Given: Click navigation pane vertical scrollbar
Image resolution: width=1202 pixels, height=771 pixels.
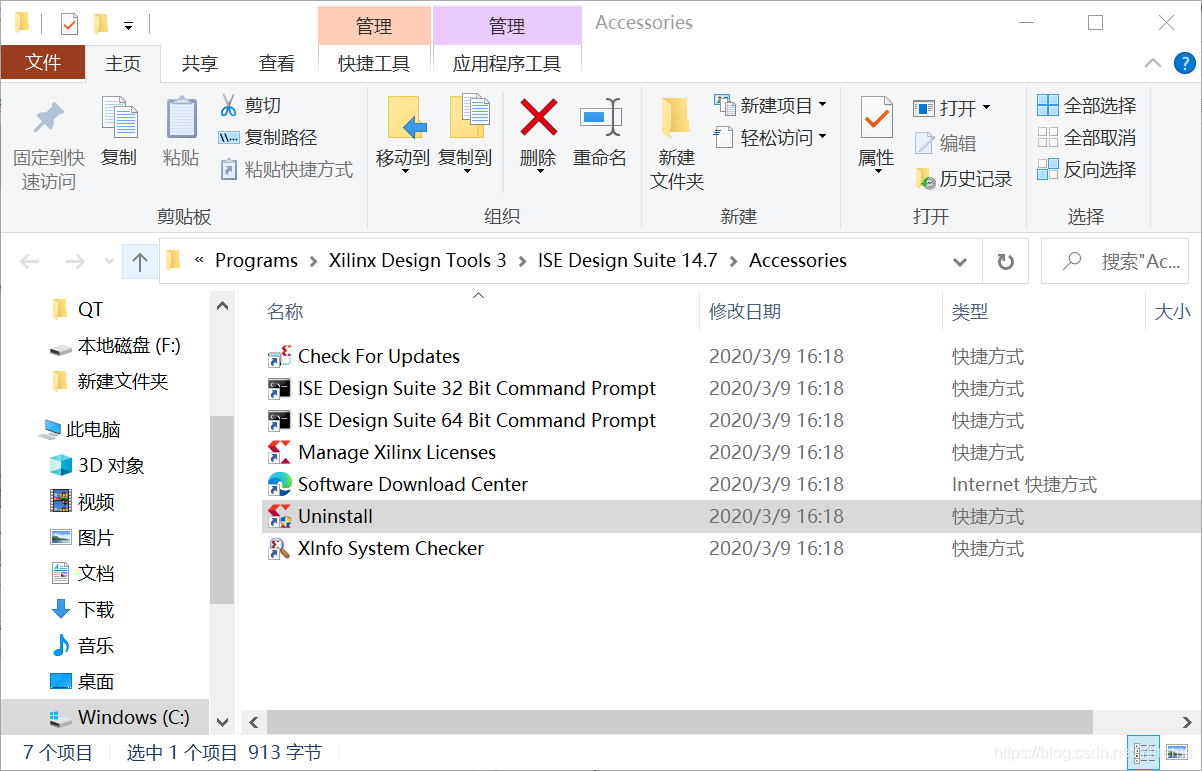Looking at the screenshot, I should pos(222,510).
